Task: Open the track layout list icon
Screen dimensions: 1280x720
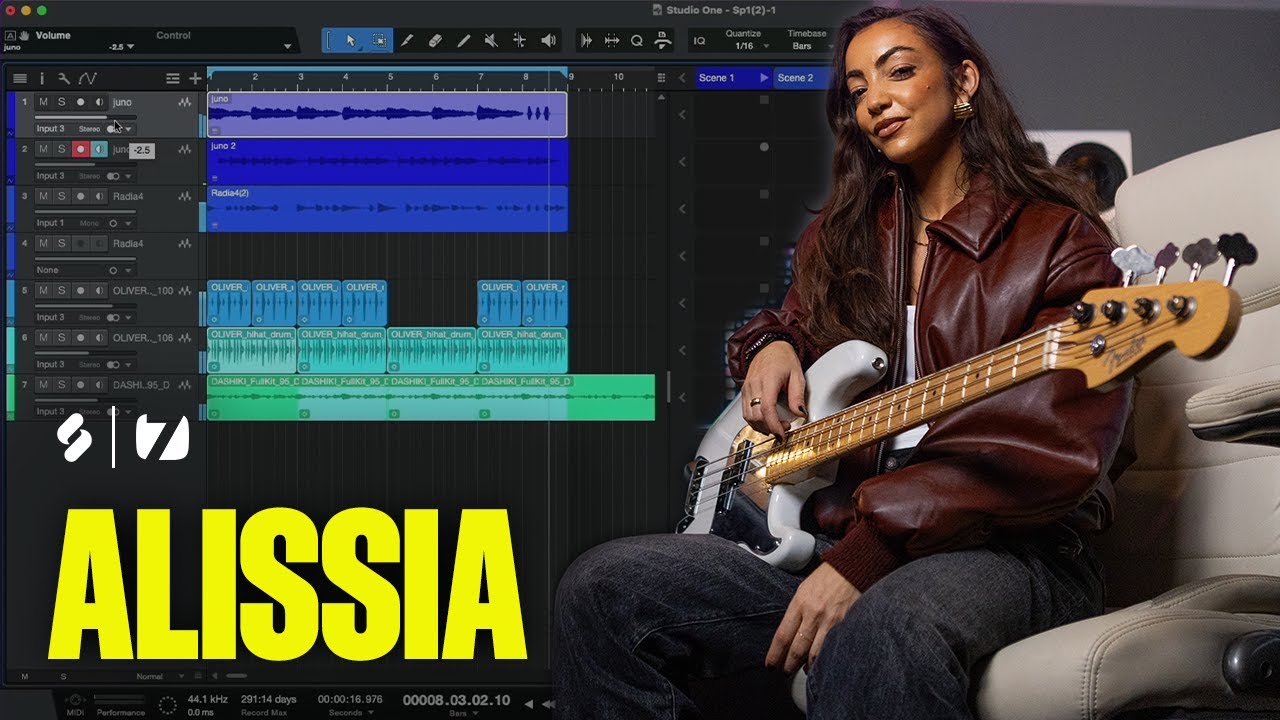Action: click(x=173, y=78)
